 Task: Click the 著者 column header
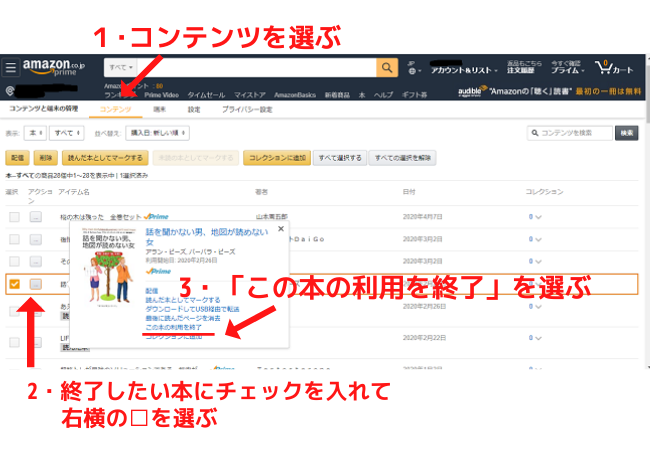262,192
